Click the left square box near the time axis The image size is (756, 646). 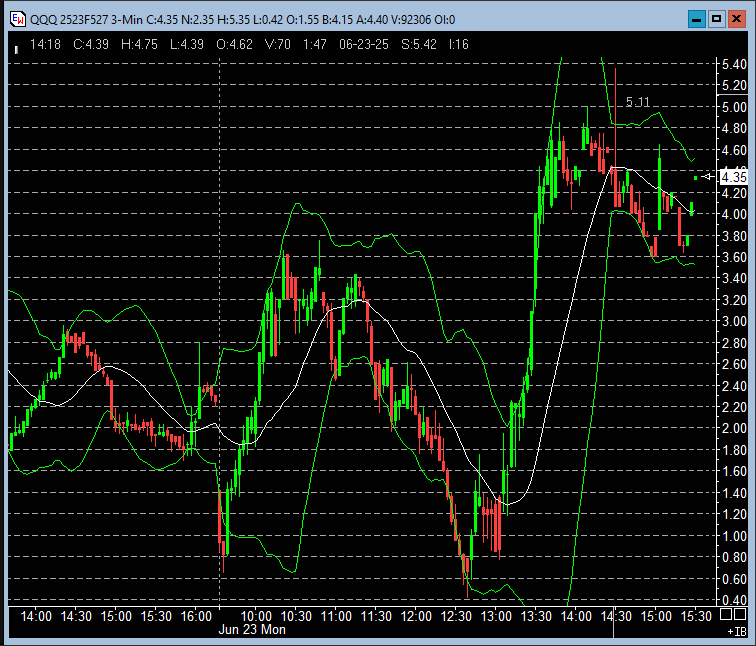click(726, 614)
